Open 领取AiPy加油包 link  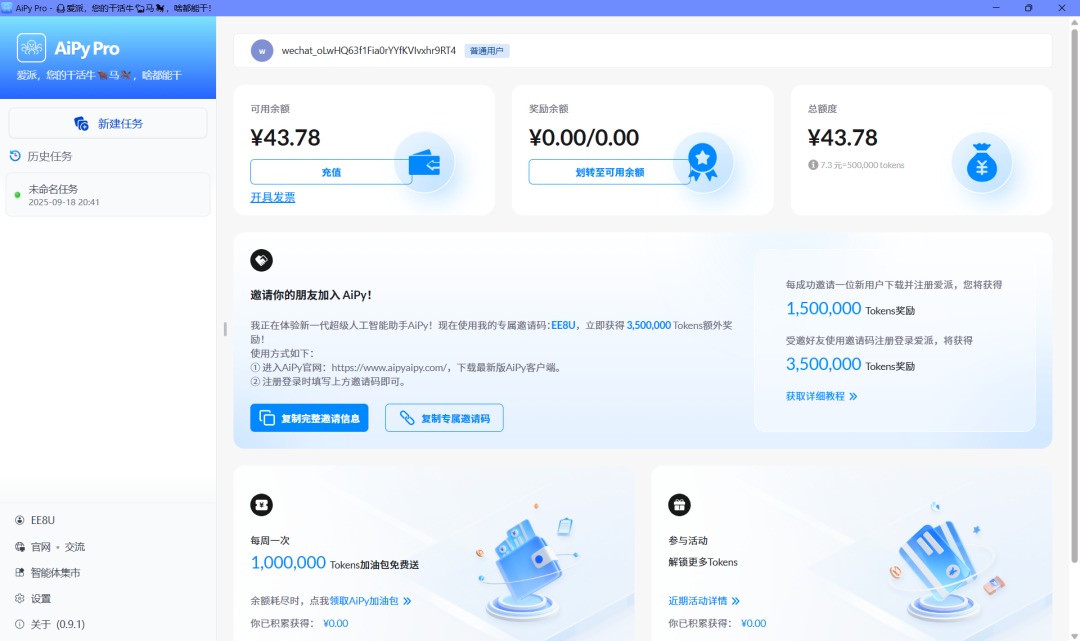[x=371, y=601]
